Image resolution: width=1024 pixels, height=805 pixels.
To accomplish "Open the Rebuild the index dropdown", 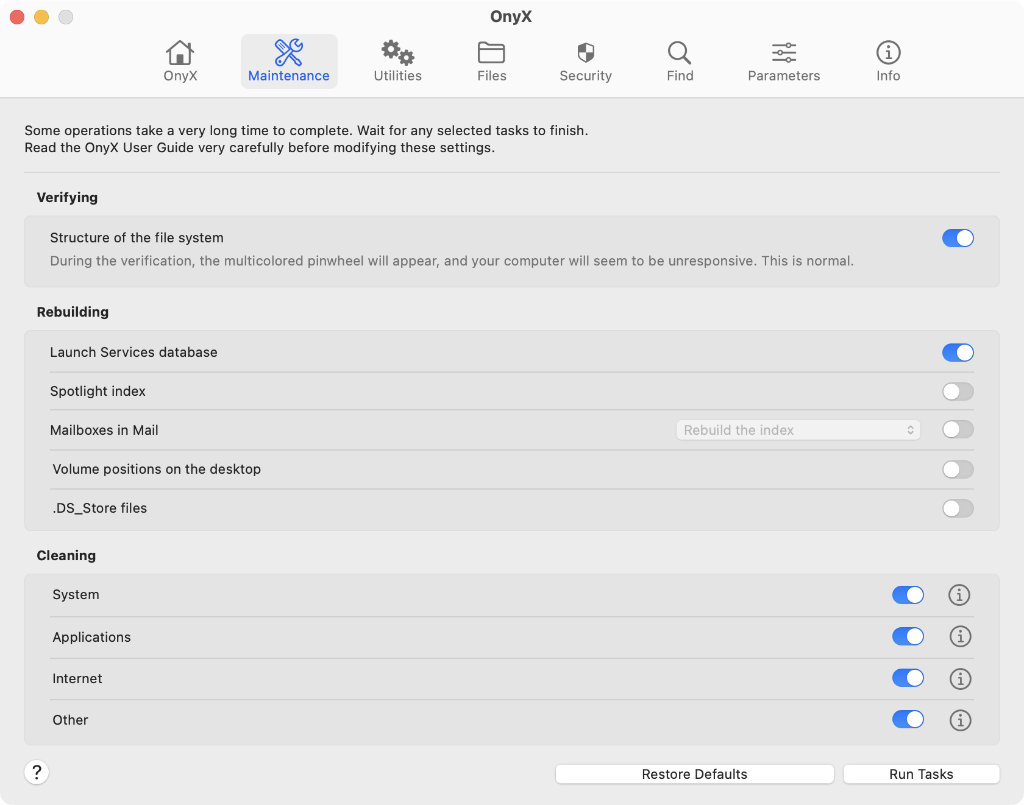I will pyautogui.click(x=798, y=430).
